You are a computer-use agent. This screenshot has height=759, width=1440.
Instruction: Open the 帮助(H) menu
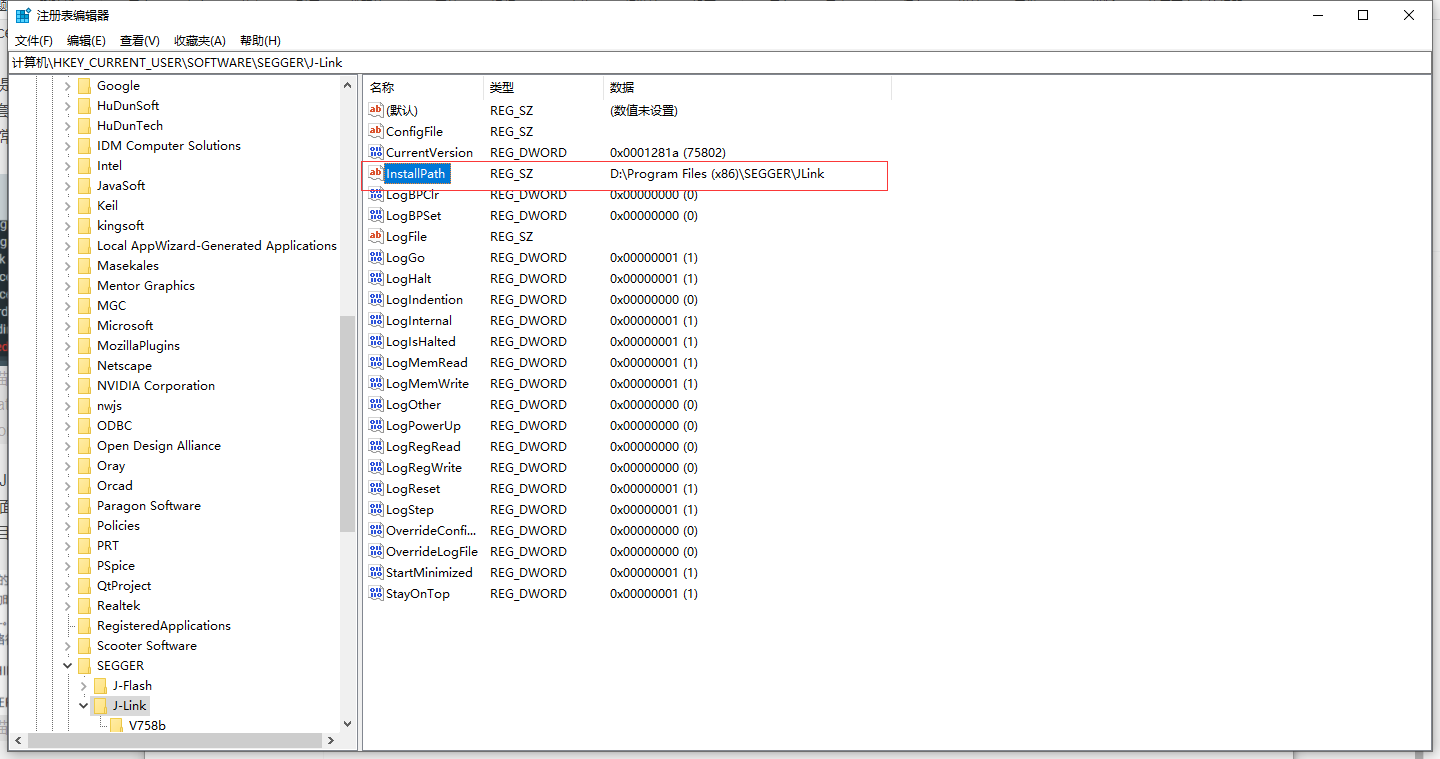click(x=260, y=40)
